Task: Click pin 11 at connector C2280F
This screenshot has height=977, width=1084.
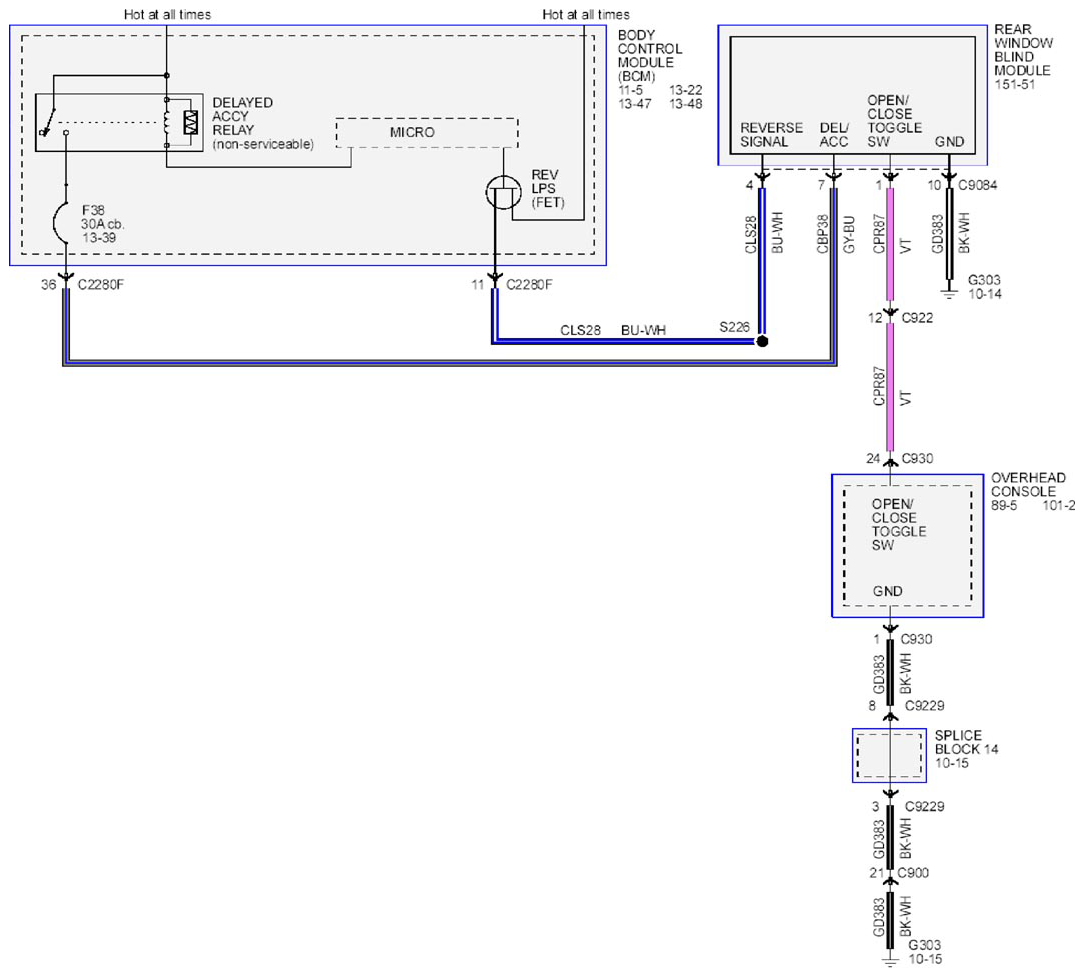Action: 478,285
